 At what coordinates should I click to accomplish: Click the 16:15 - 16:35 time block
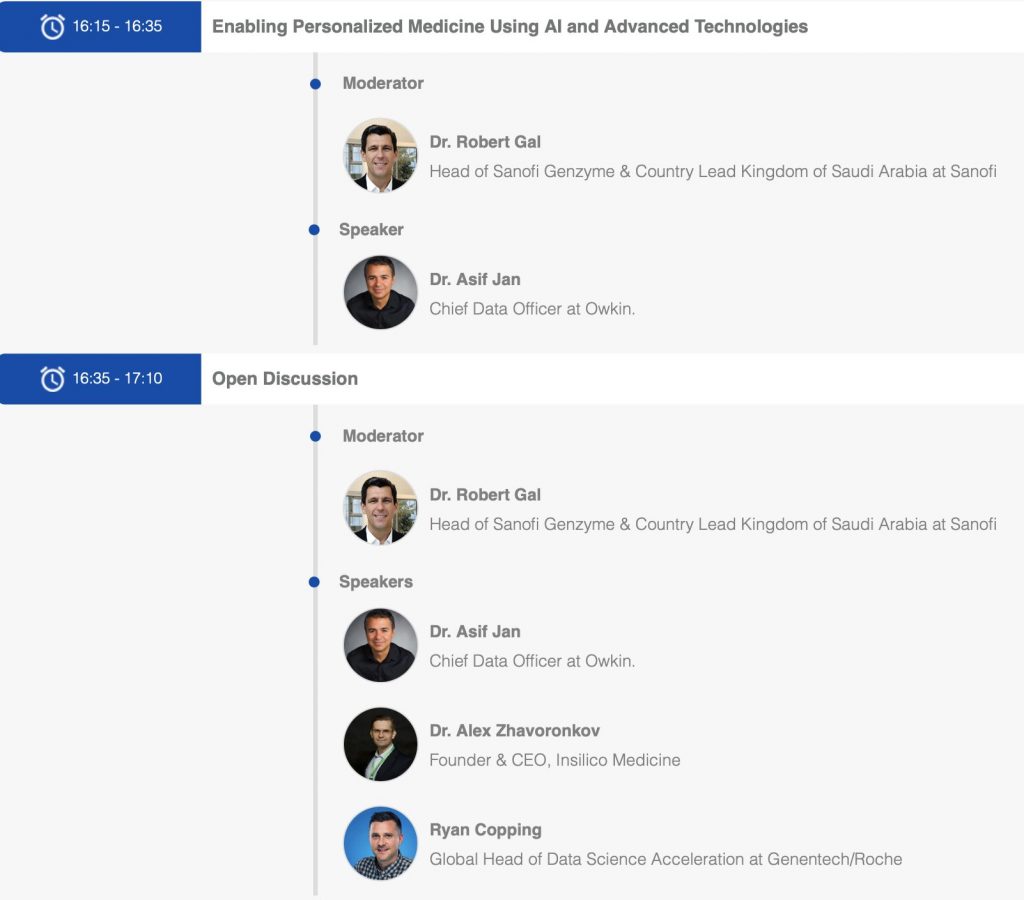coord(101,26)
